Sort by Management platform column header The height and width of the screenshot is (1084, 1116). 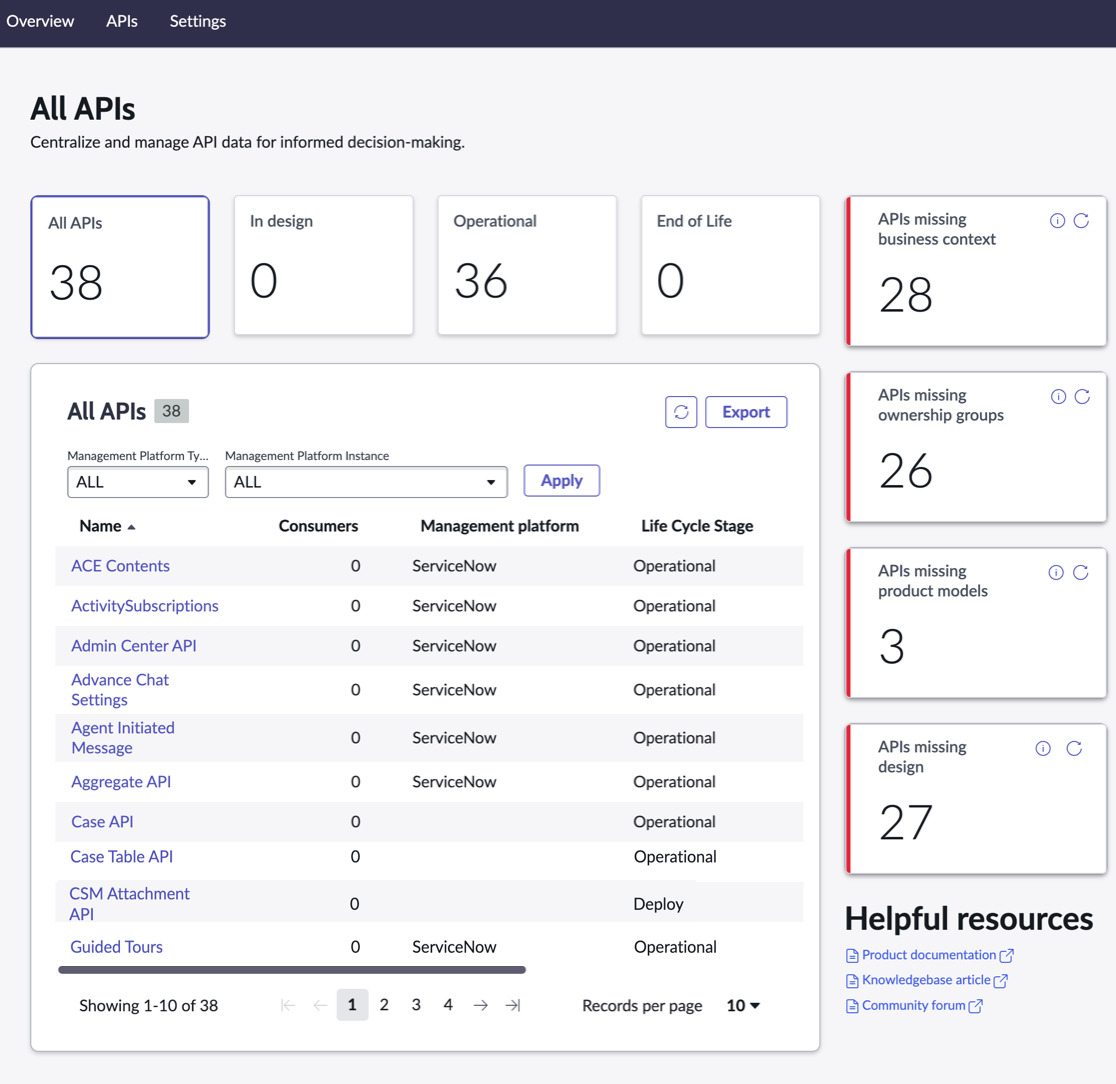(x=500, y=526)
